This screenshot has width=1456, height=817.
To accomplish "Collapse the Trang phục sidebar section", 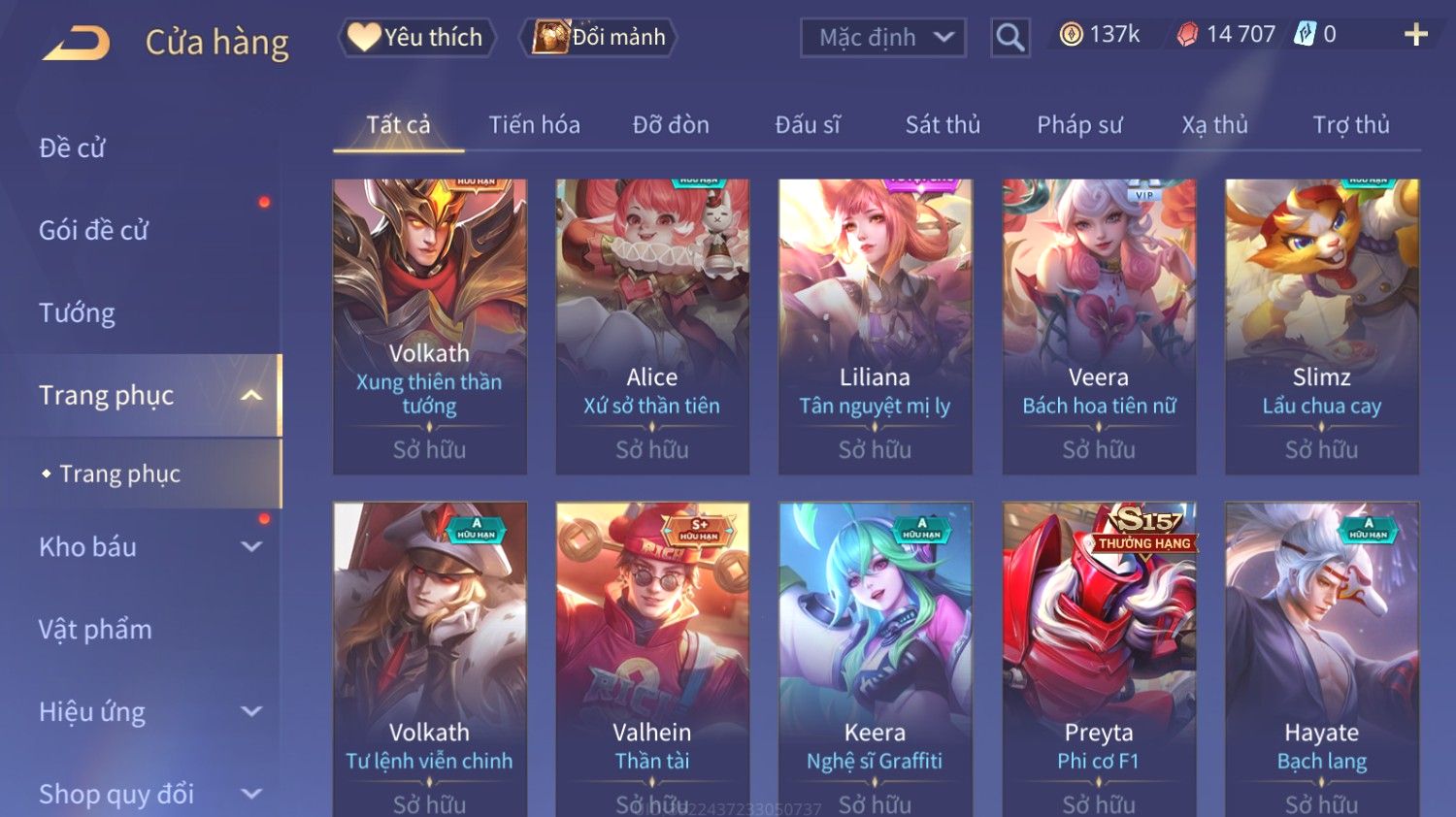I will 251,395.
